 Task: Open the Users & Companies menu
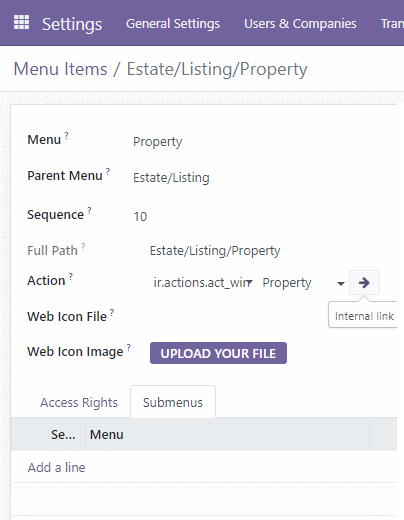pos(300,24)
